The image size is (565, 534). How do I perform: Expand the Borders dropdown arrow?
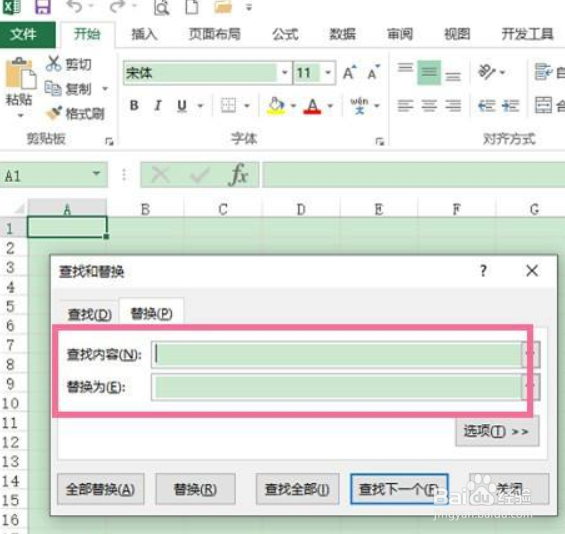click(247, 106)
